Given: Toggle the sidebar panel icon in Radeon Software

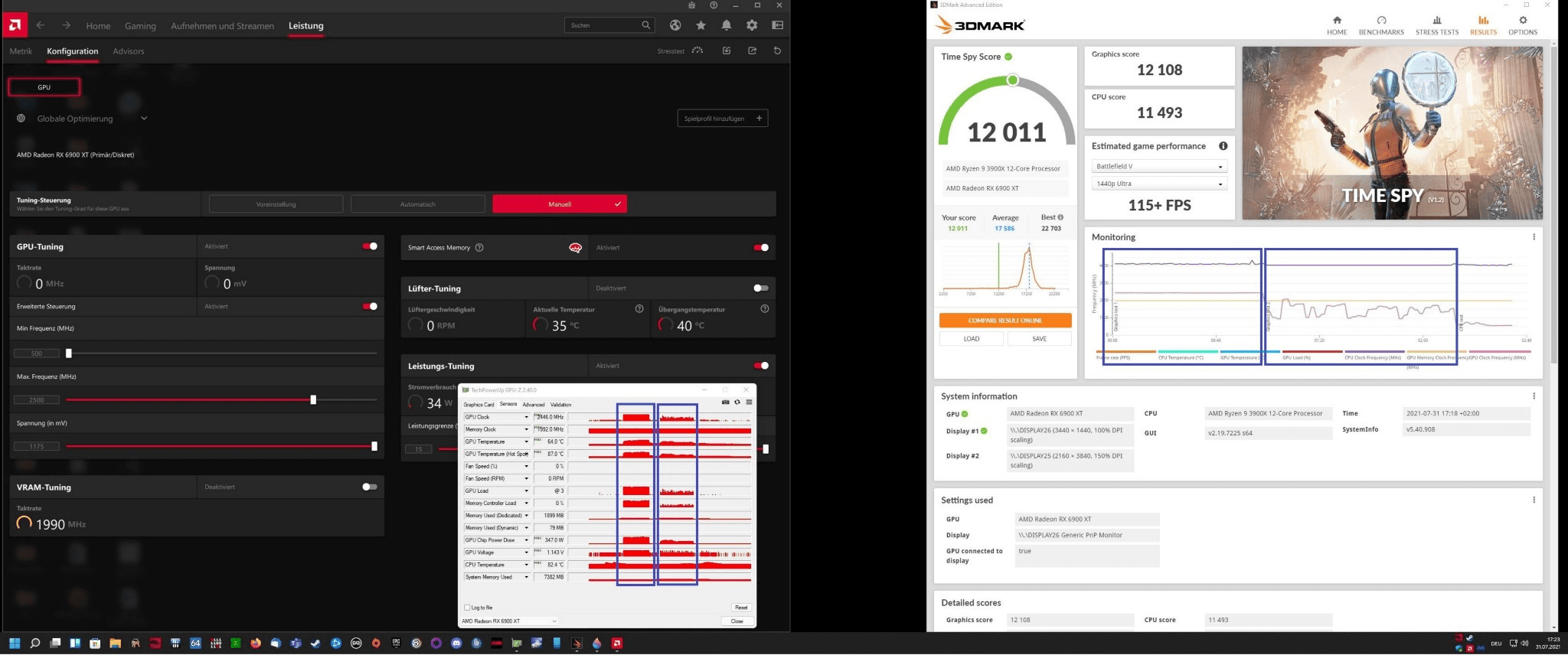Looking at the screenshot, I should pyautogui.click(x=777, y=25).
